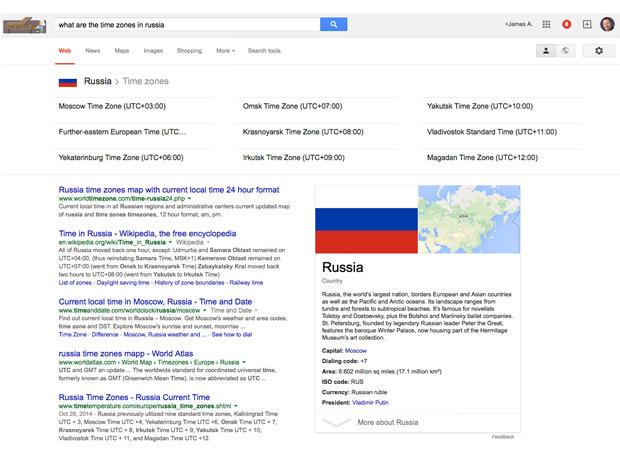Select Vladivostok Standard Time (UTC+11:00)
Image resolution: width=620 pixels, height=465 pixels.
[x=491, y=132]
